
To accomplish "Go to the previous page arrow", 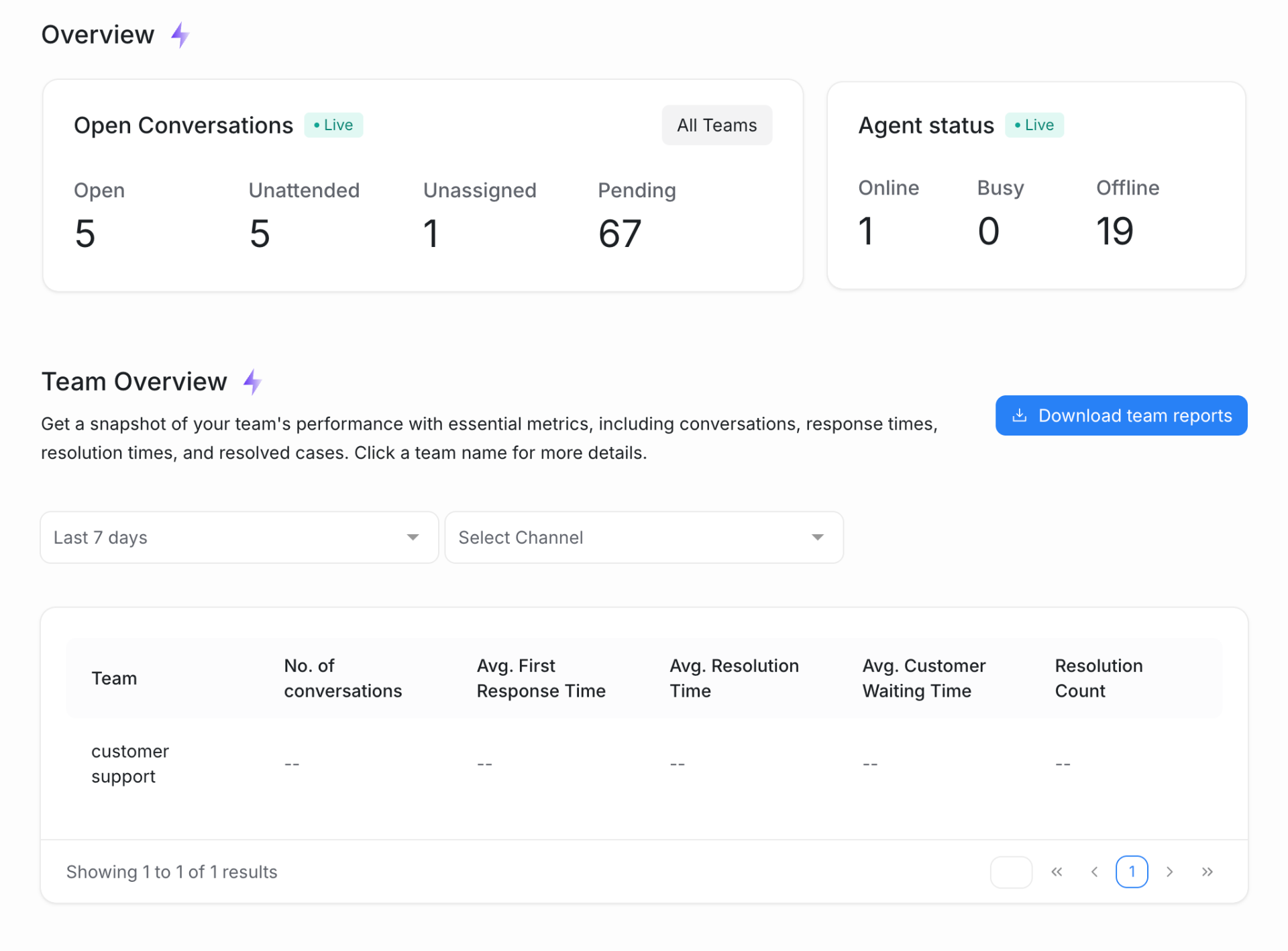I will 1094,872.
